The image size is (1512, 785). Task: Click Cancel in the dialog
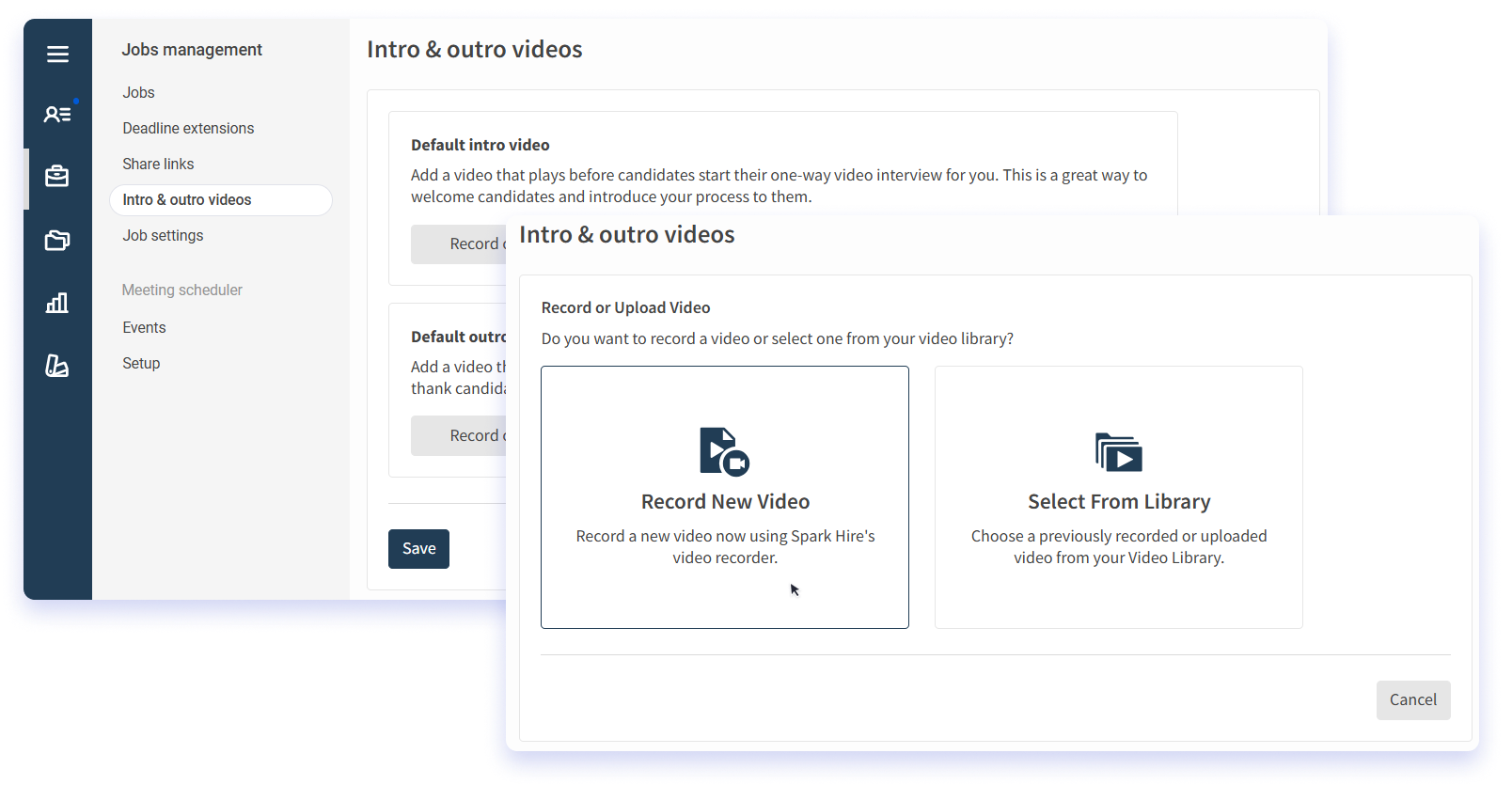1412,700
